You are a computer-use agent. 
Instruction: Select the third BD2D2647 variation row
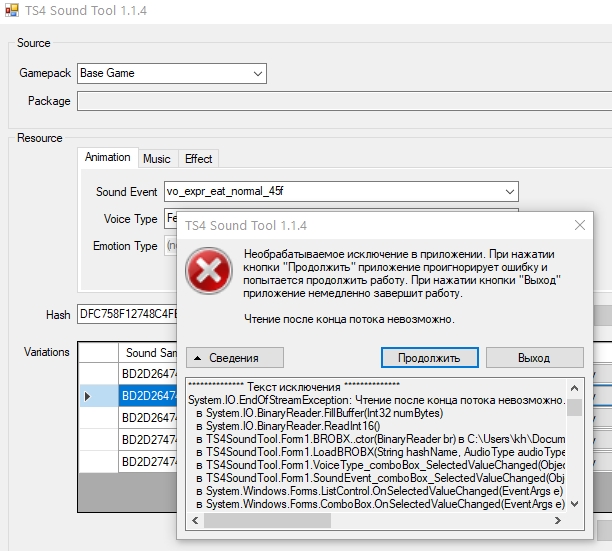pyautogui.click(x=148, y=418)
